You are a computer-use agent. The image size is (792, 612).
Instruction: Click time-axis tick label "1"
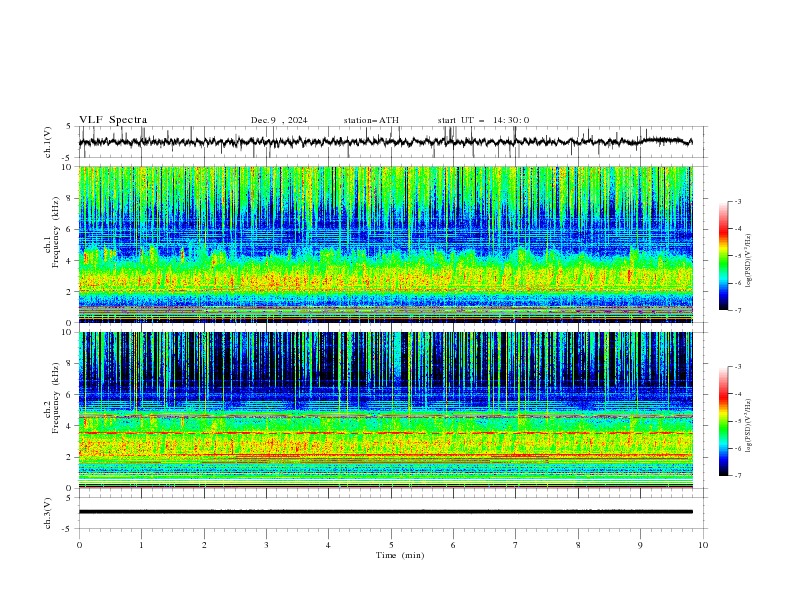pyautogui.click(x=141, y=545)
